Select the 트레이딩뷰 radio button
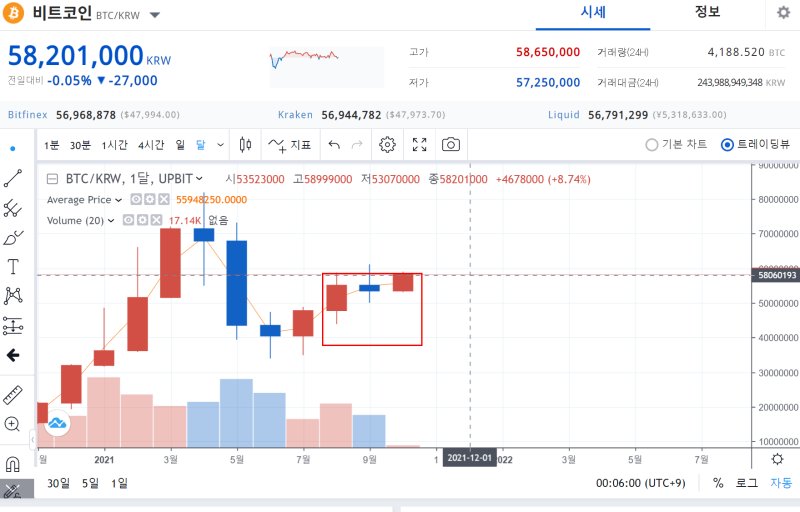The height and width of the screenshot is (512, 800). (727, 145)
